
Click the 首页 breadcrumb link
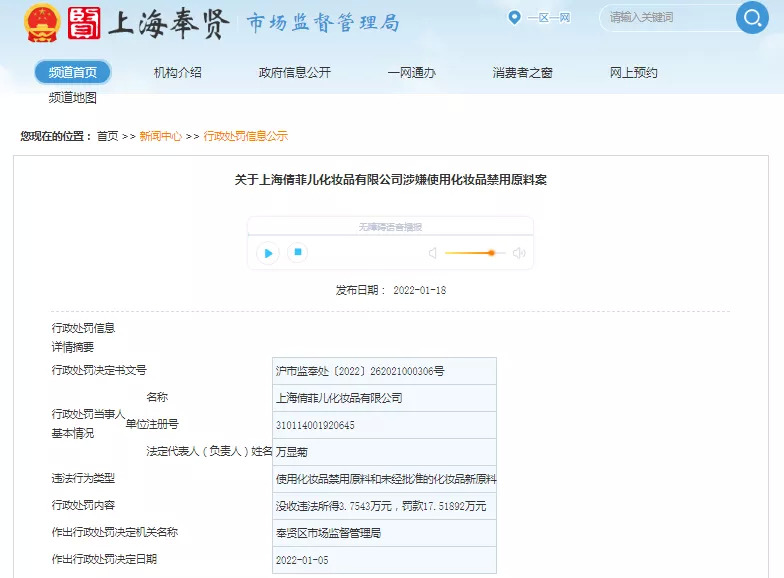107,136
